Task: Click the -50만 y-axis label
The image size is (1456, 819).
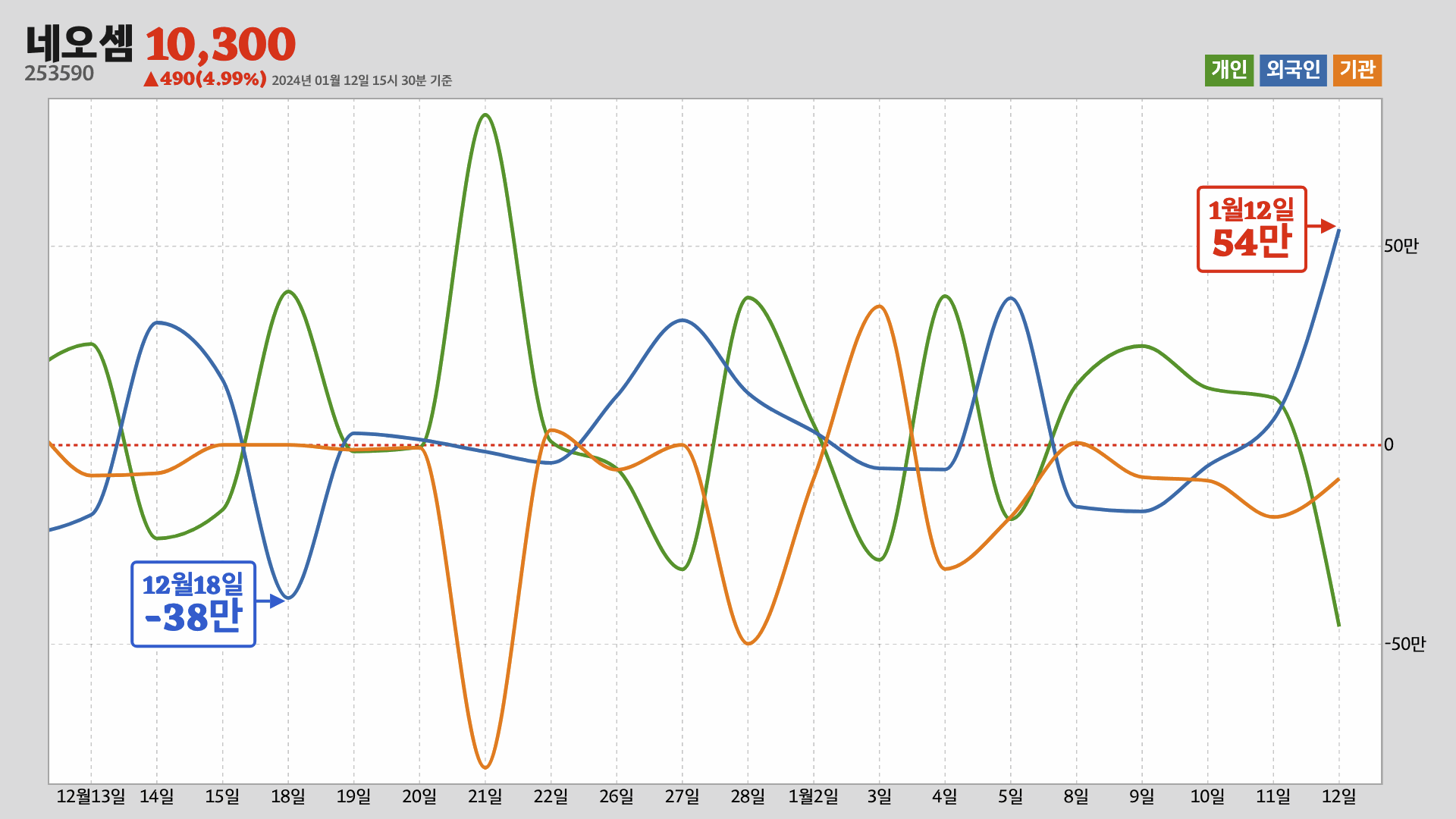Action: click(x=1404, y=644)
